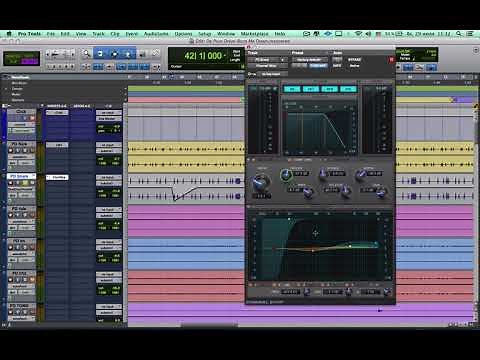
Task: Open the Wi-Fi status menu
Action: pos(358,34)
